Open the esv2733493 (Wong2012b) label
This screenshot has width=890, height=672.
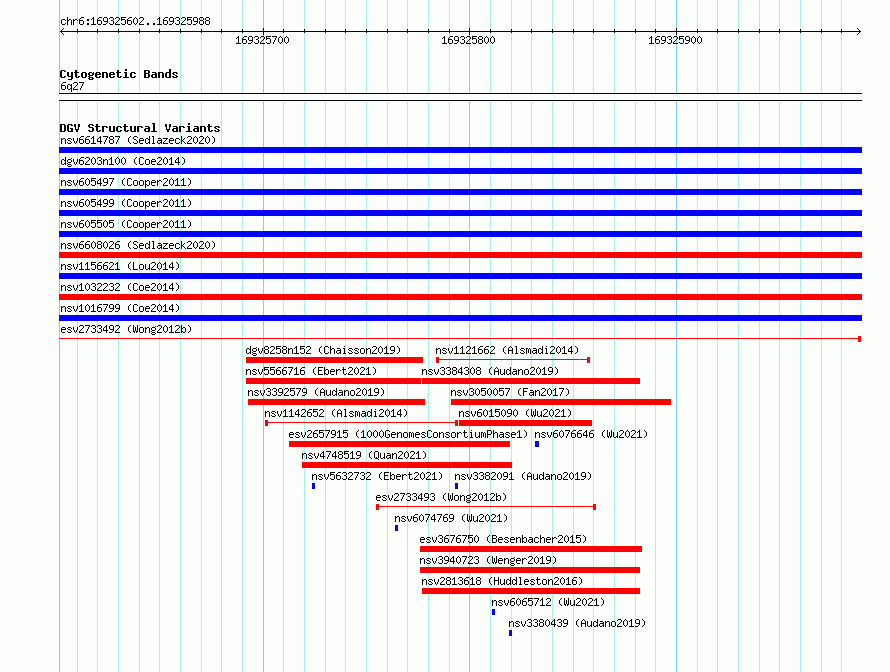point(441,497)
